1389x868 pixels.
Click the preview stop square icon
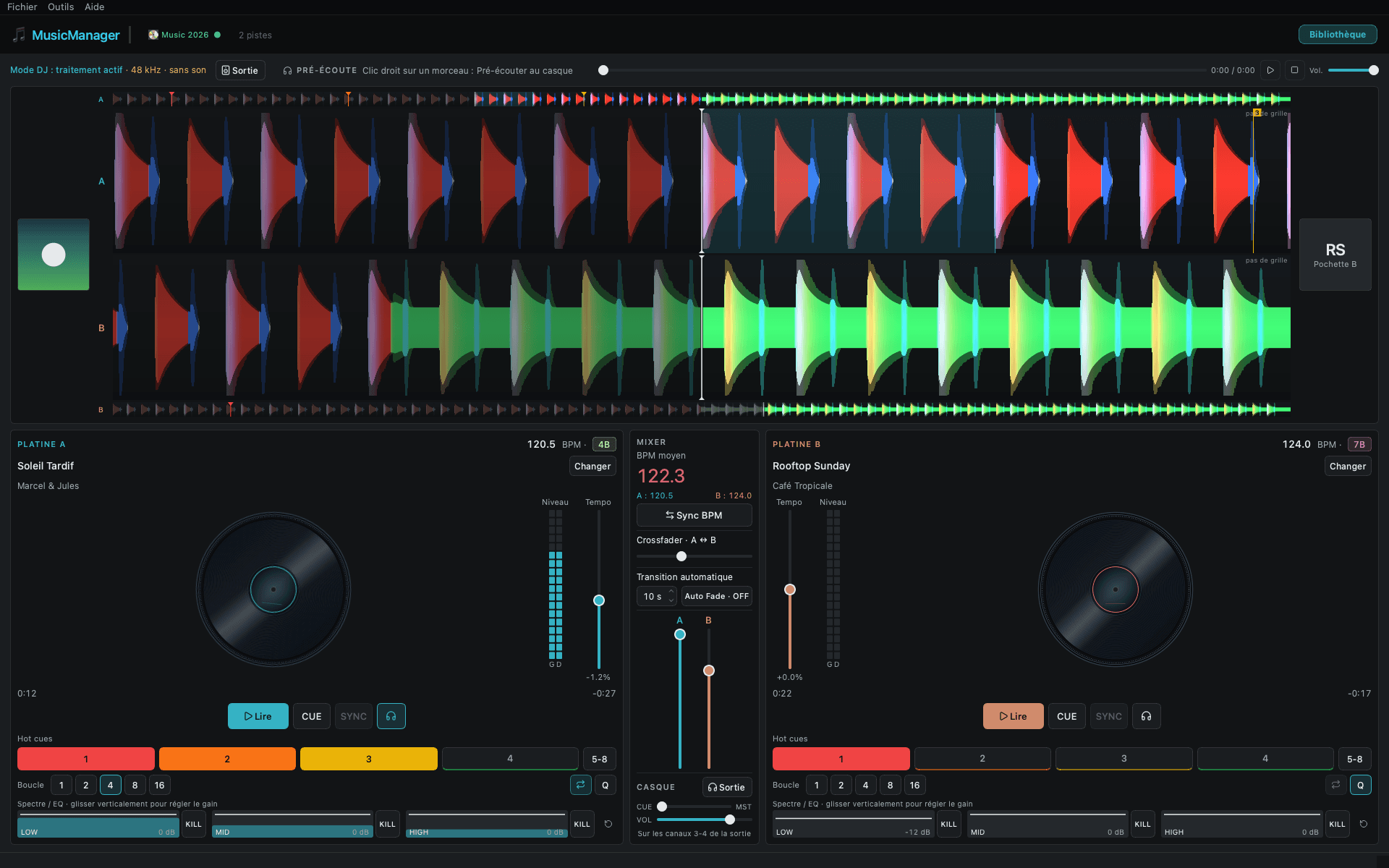pyautogui.click(x=1294, y=70)
